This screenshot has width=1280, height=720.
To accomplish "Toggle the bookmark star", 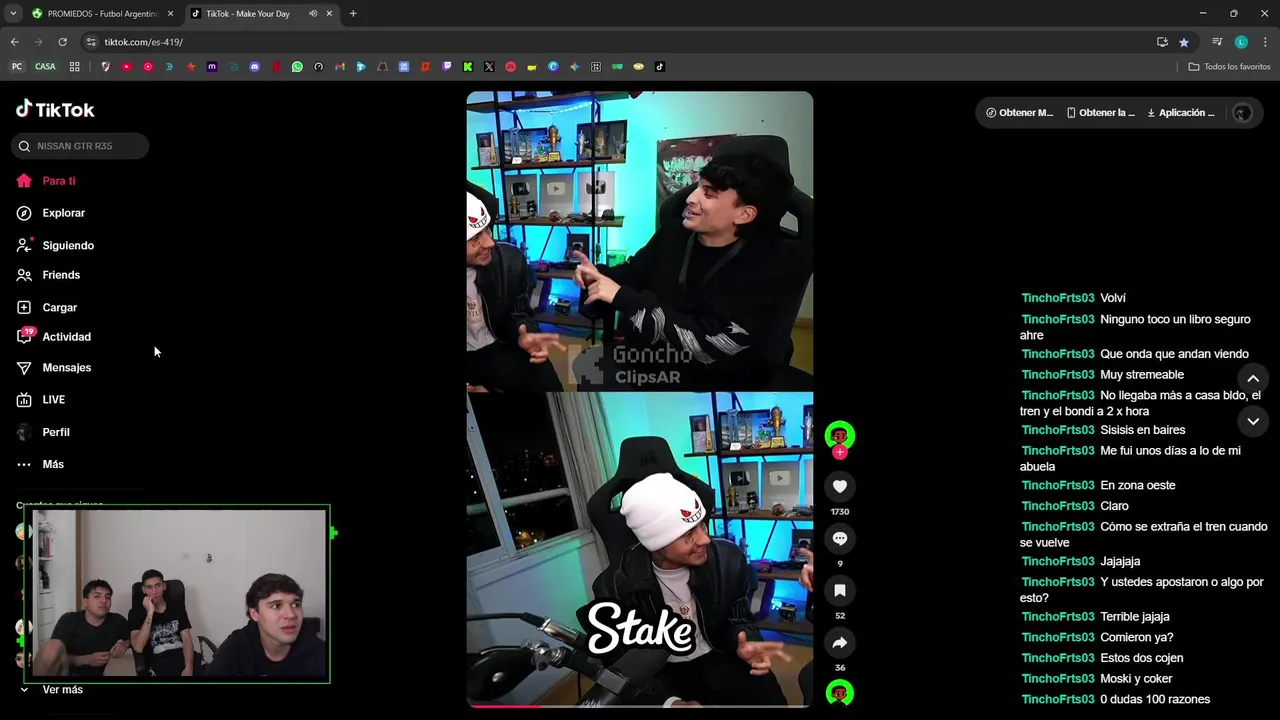I will (x=1184, y=42).
